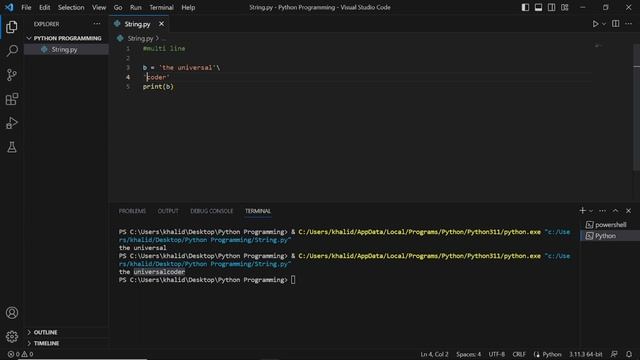
Task: Maximize the panel size with chevron
Action: coord(616,211)
